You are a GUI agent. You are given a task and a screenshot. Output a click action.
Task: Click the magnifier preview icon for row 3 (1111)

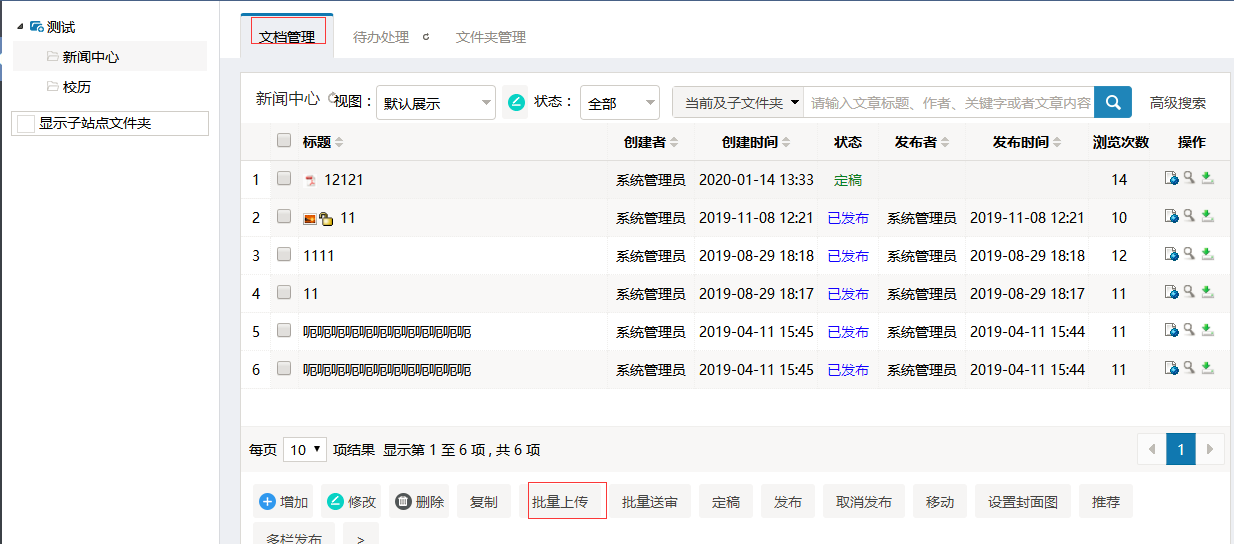pyautogui.click(x=1189, y=255)
